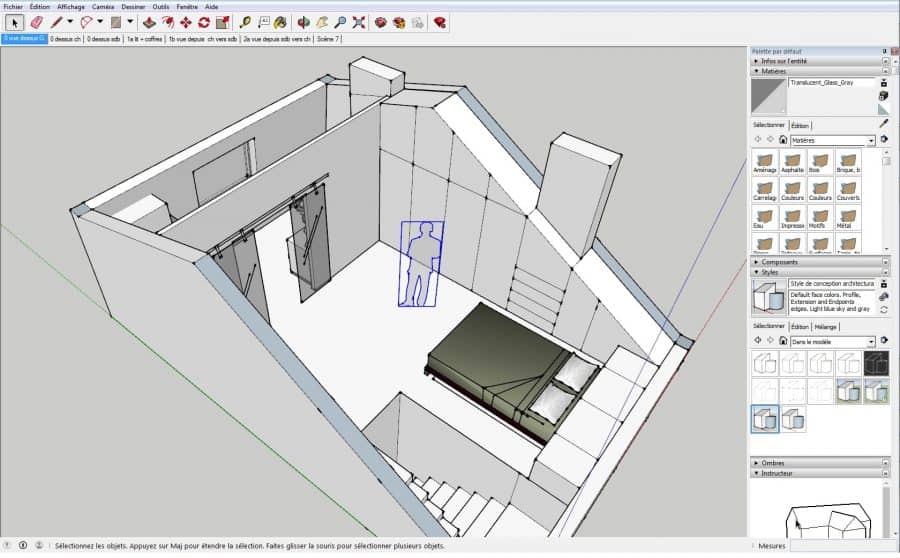This screenshot has height=558, width=900.
Task: Switch to scene tab '1a lit + coffres'
Action: tap(145, 39)
